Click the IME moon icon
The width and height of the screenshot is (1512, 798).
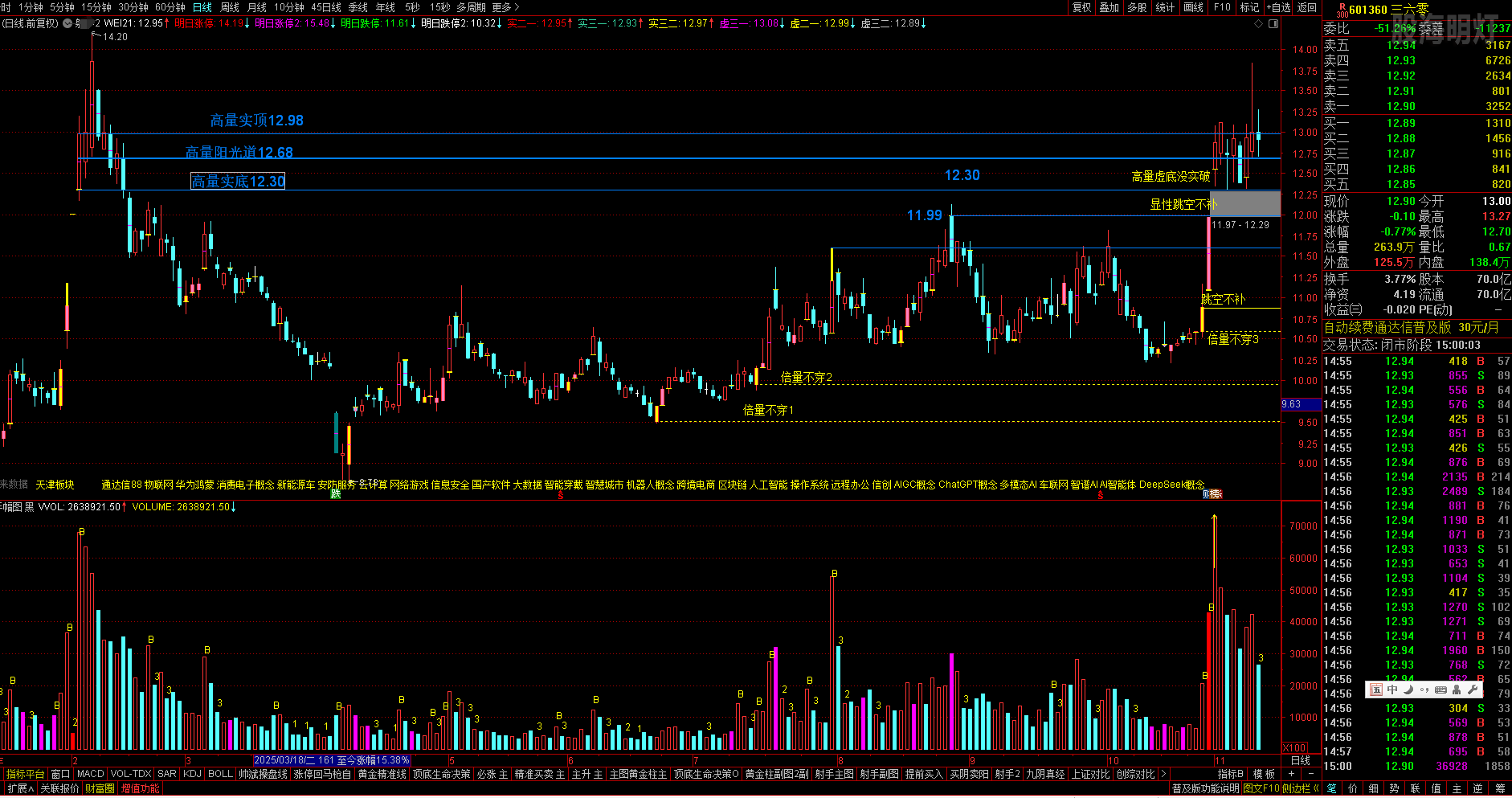[1408, 690]
